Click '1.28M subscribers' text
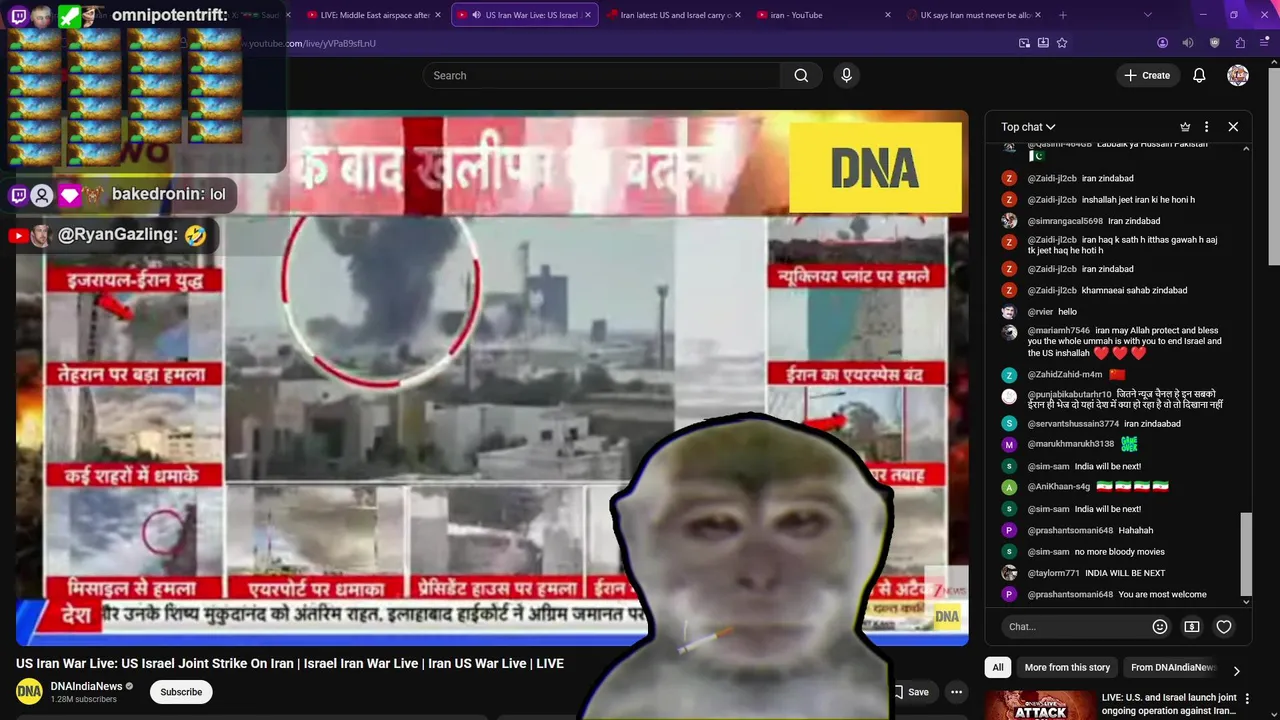The width and height of the screenshot is (1280, 720). click(x=83, y=699)
